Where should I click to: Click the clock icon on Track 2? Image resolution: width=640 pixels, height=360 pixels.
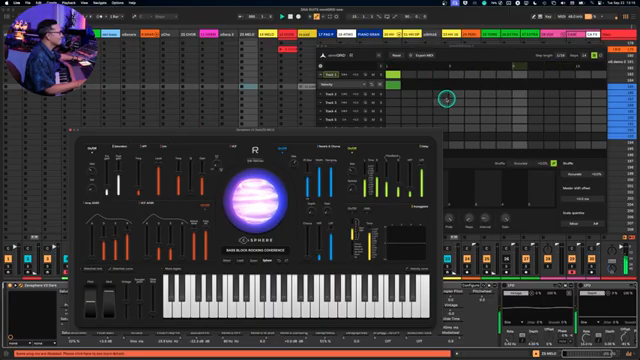pos(365,94)
